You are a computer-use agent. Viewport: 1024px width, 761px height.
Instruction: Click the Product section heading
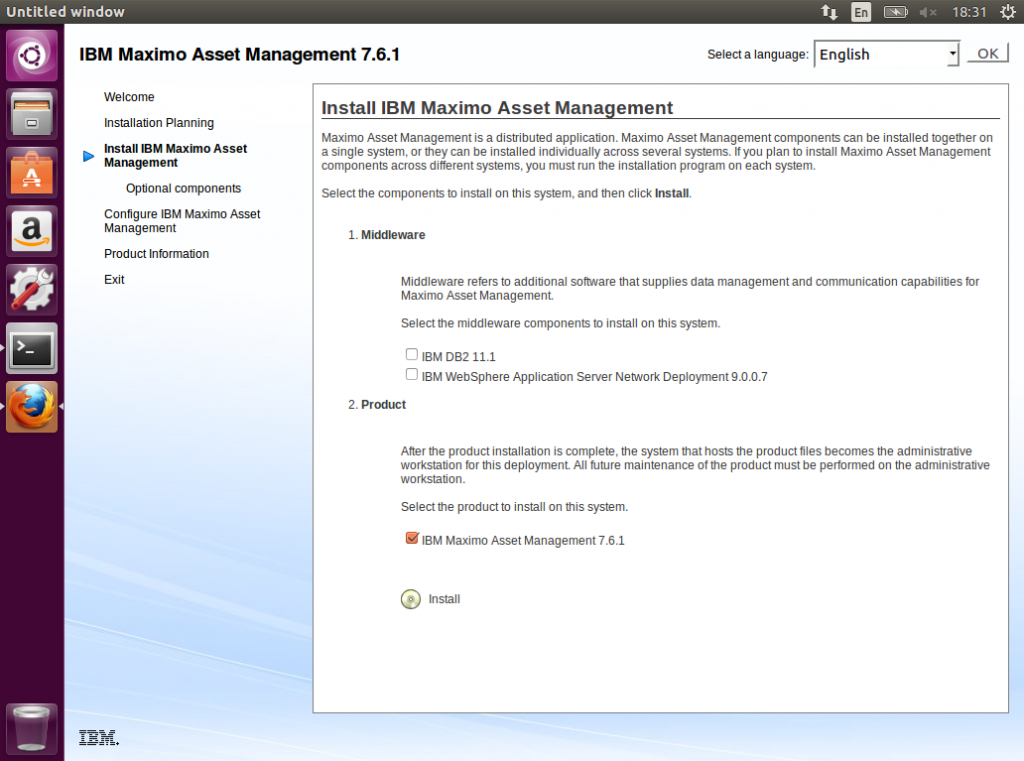pos(383,404)
